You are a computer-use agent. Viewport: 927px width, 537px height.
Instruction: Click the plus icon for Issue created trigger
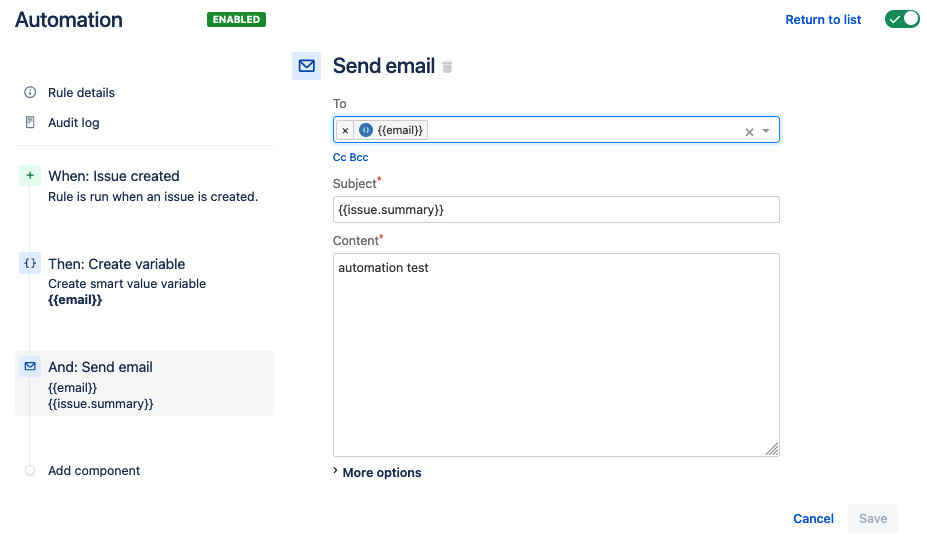coord(30,176)
